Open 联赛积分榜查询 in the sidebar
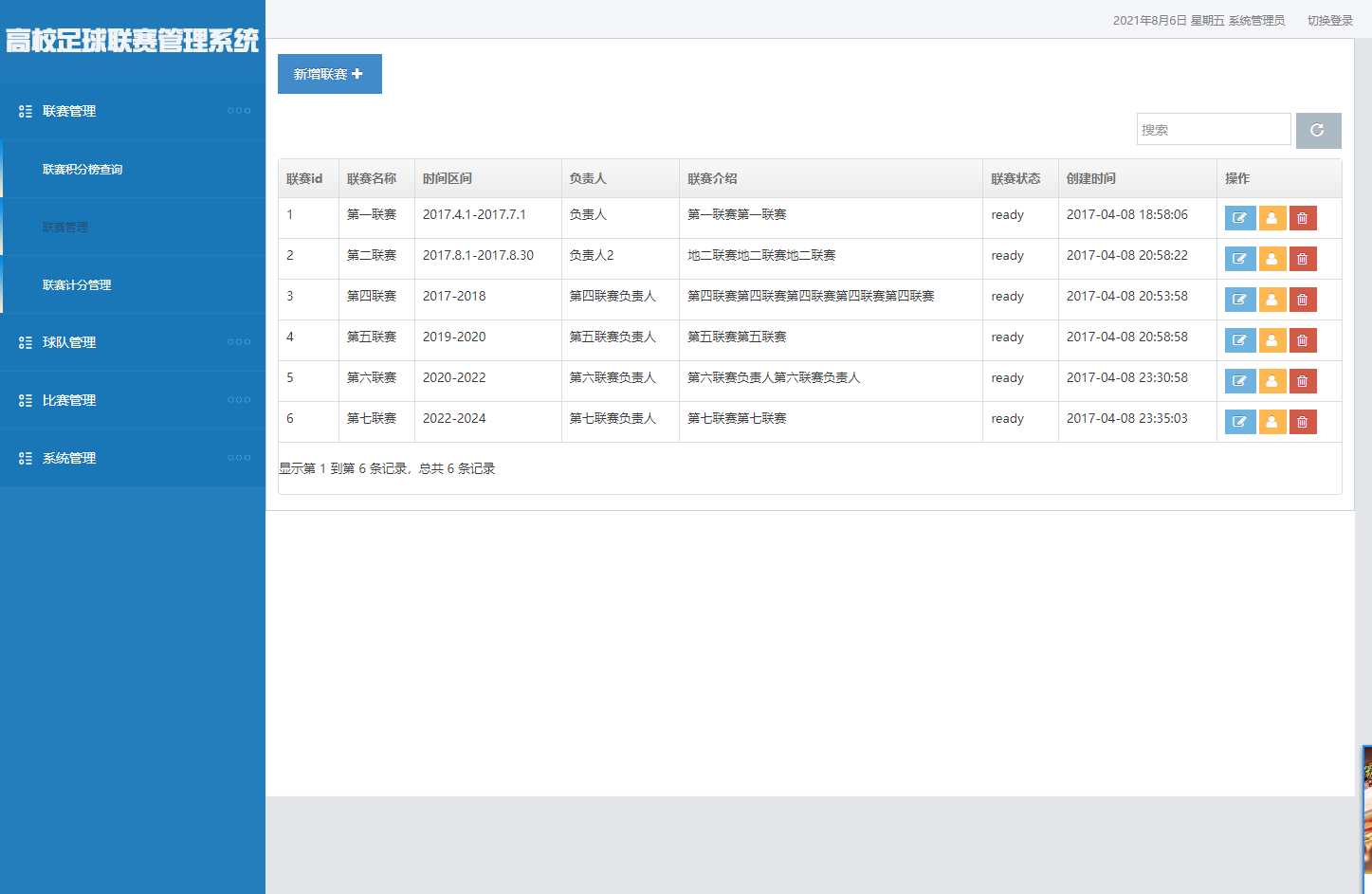 (x=82, y=170)
